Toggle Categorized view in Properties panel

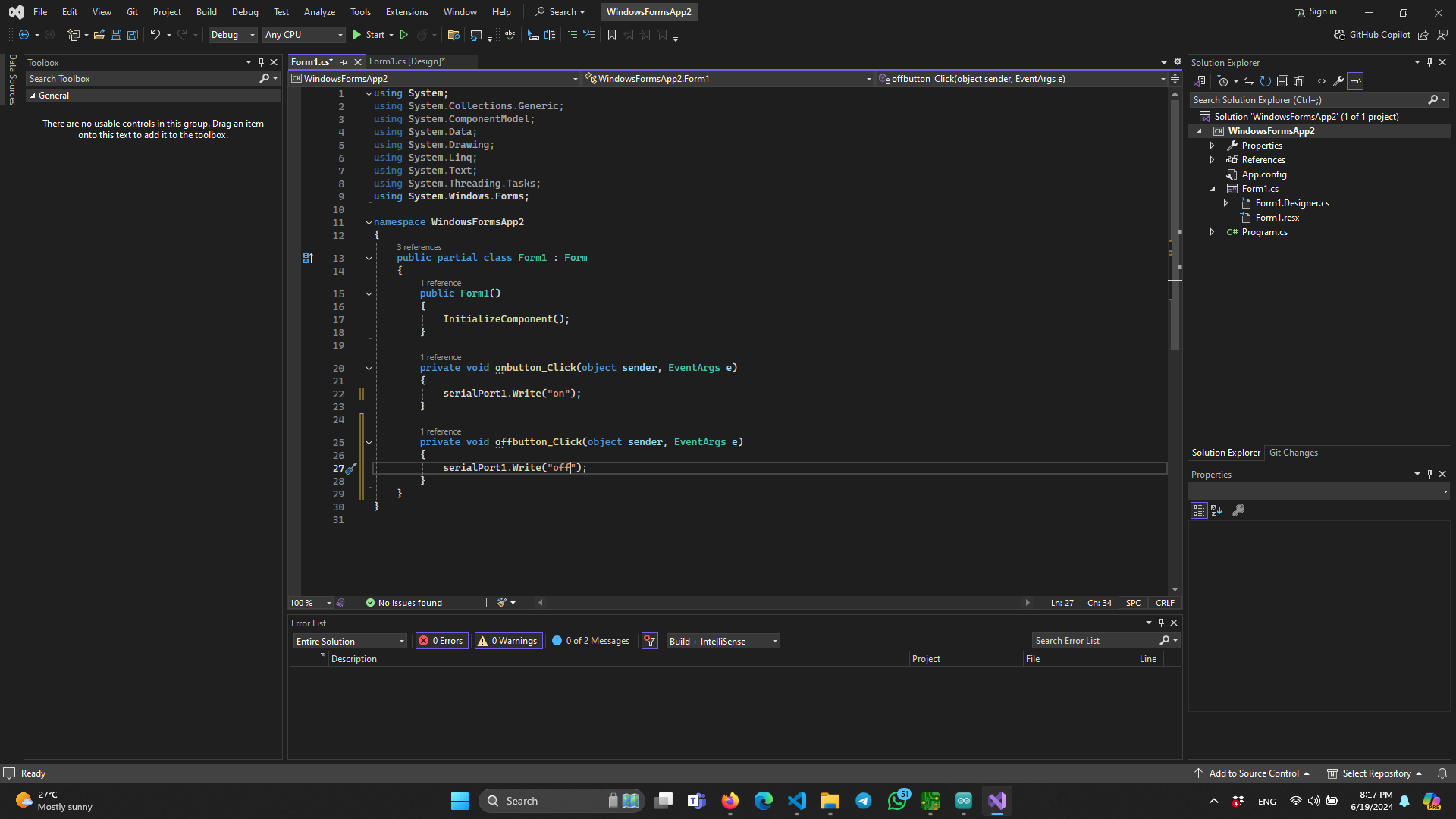click(1199, 510)
